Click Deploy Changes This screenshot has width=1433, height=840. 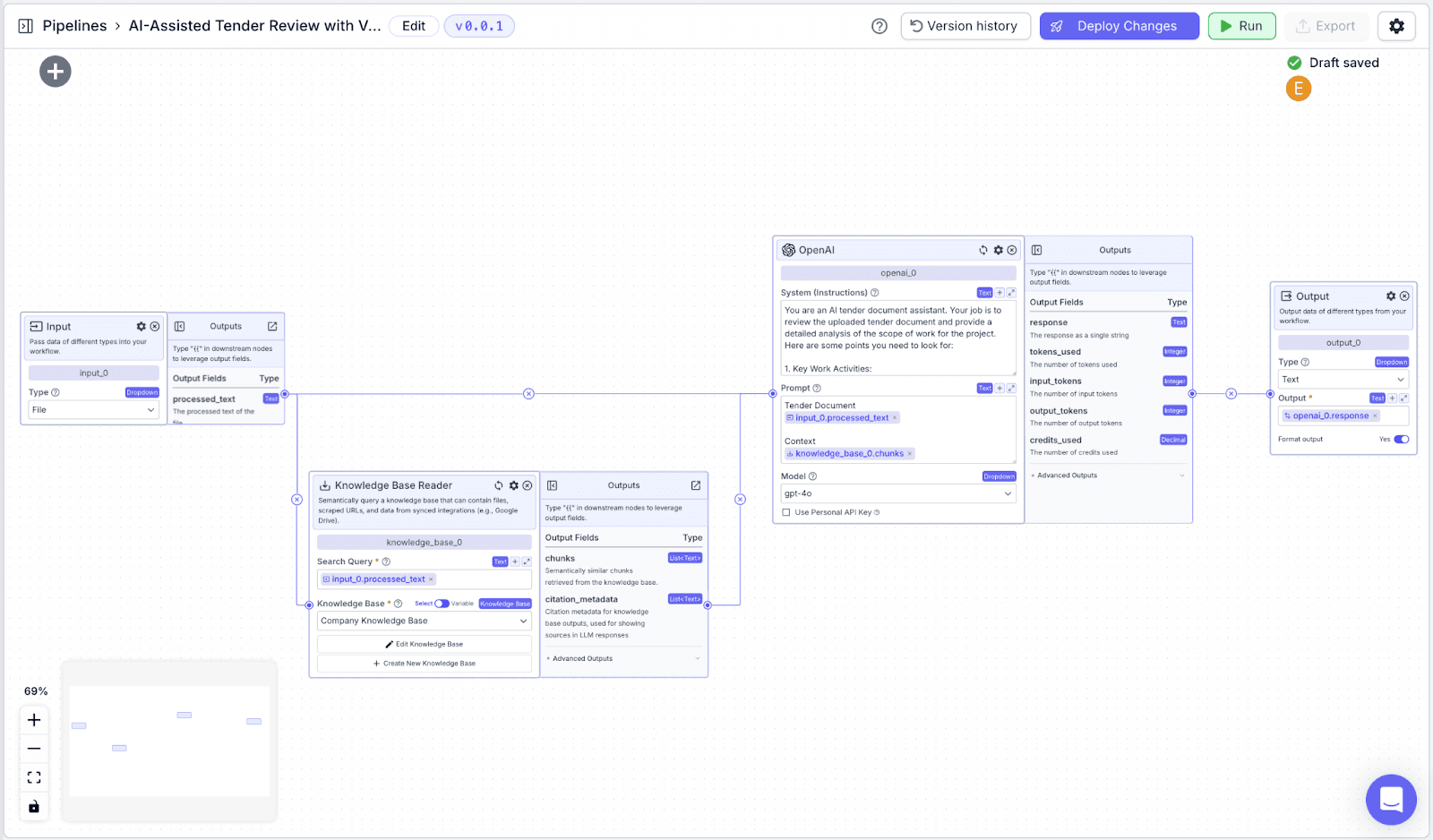[x=1120, y=26]
